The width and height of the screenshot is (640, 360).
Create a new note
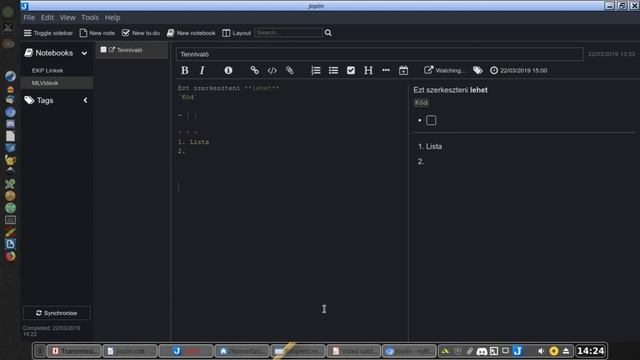click(x=97, y=33)
